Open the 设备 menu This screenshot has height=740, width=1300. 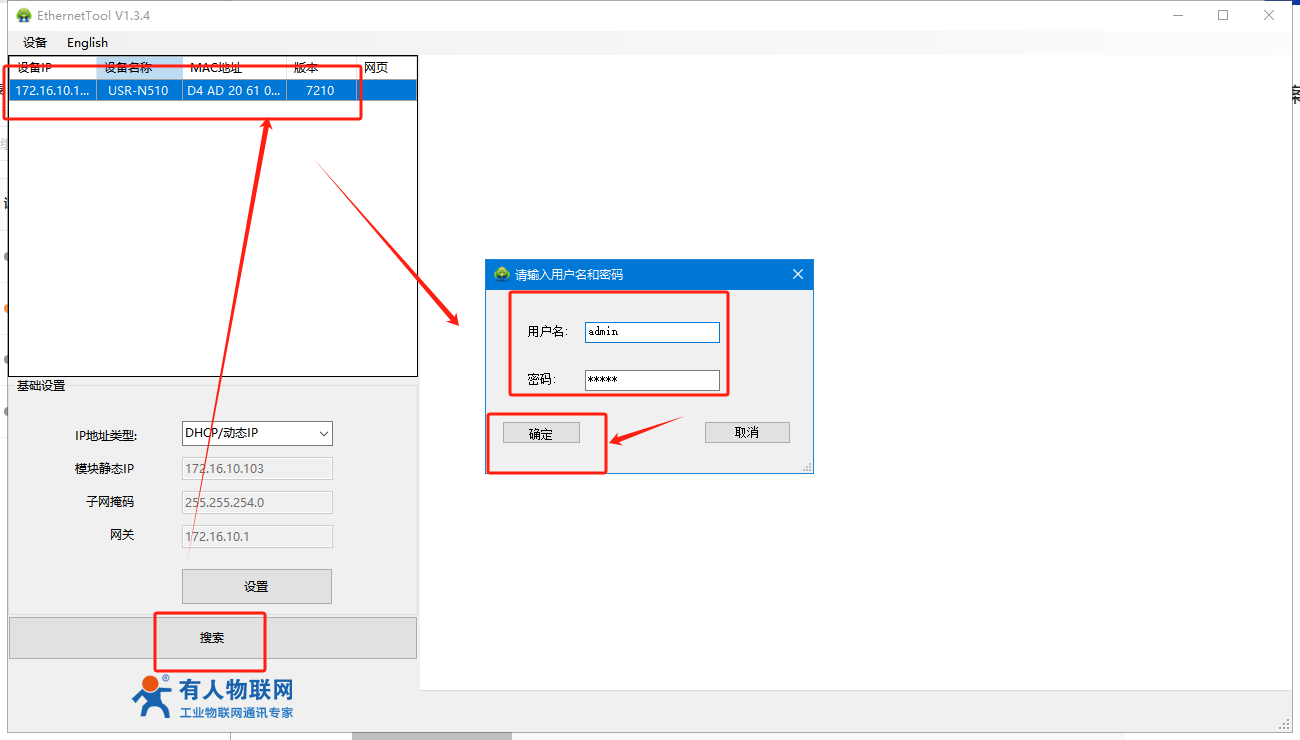point(35,43)
